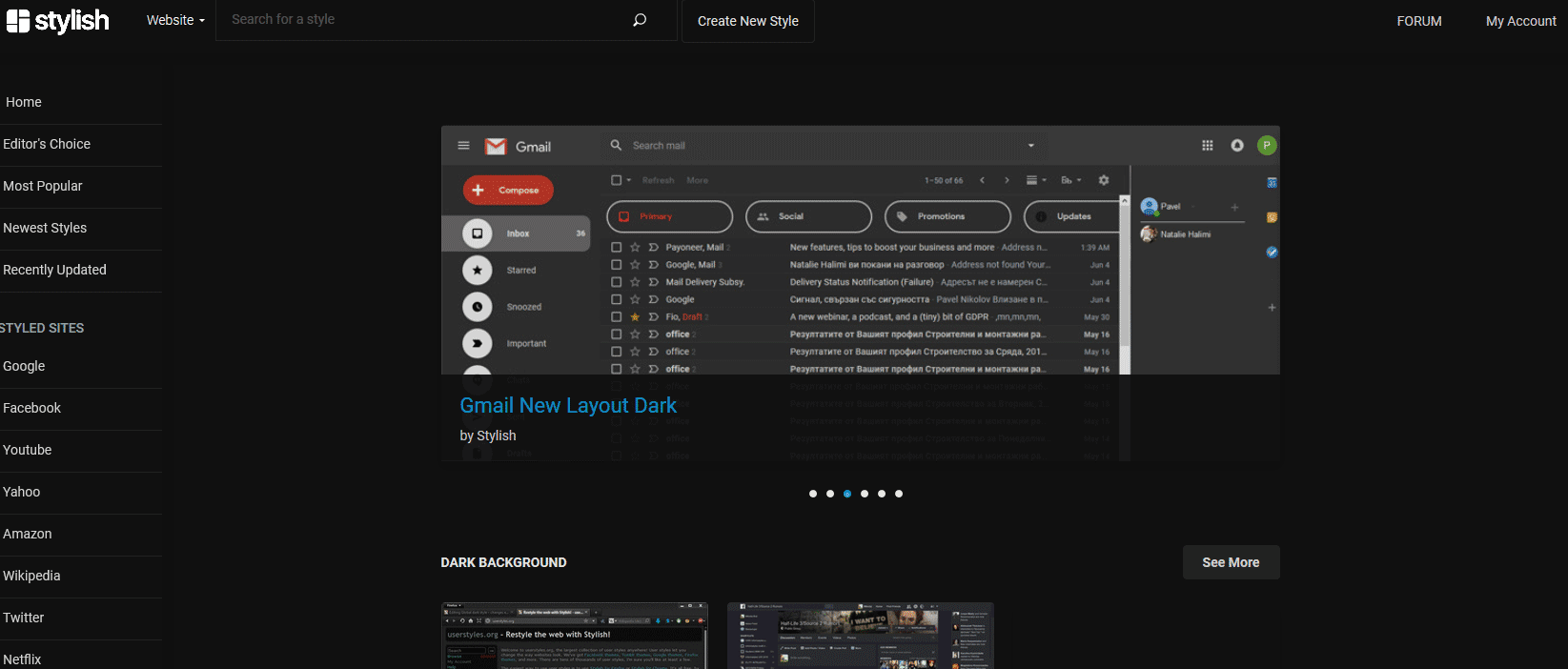
Task: Select Google under Styled Sites
Action: pos(24,366)
